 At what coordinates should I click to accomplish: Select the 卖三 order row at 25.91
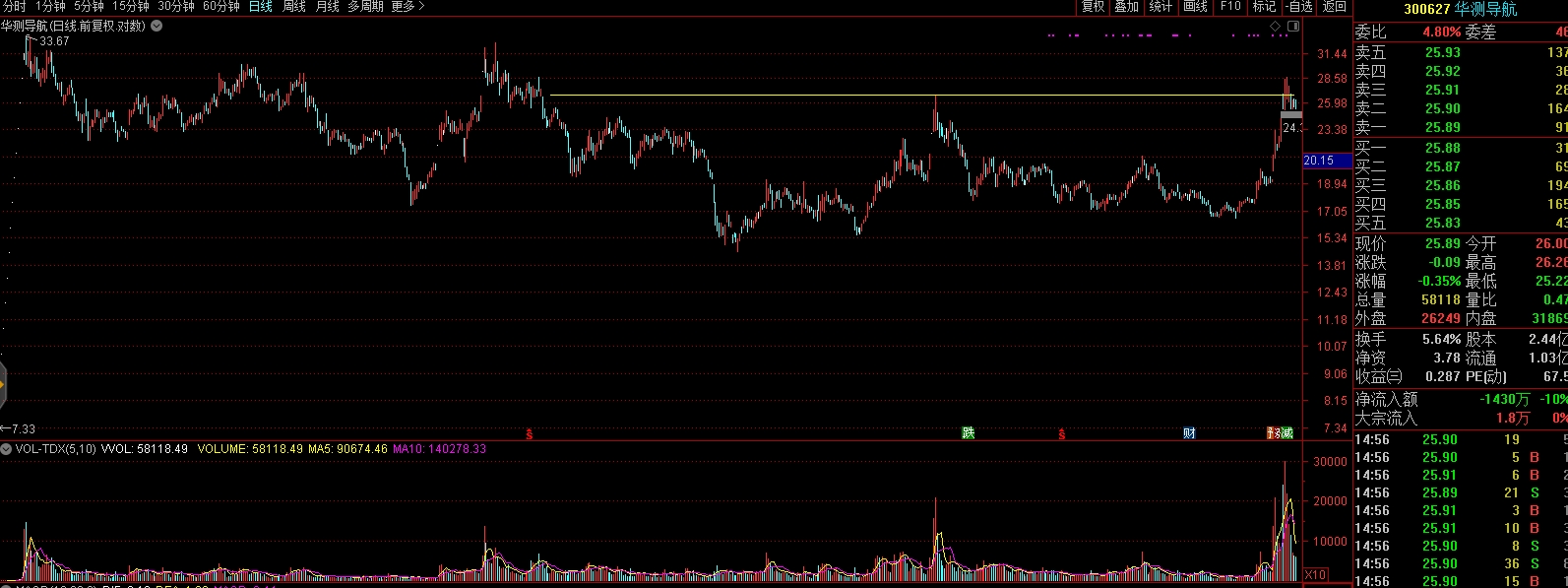1461,90
